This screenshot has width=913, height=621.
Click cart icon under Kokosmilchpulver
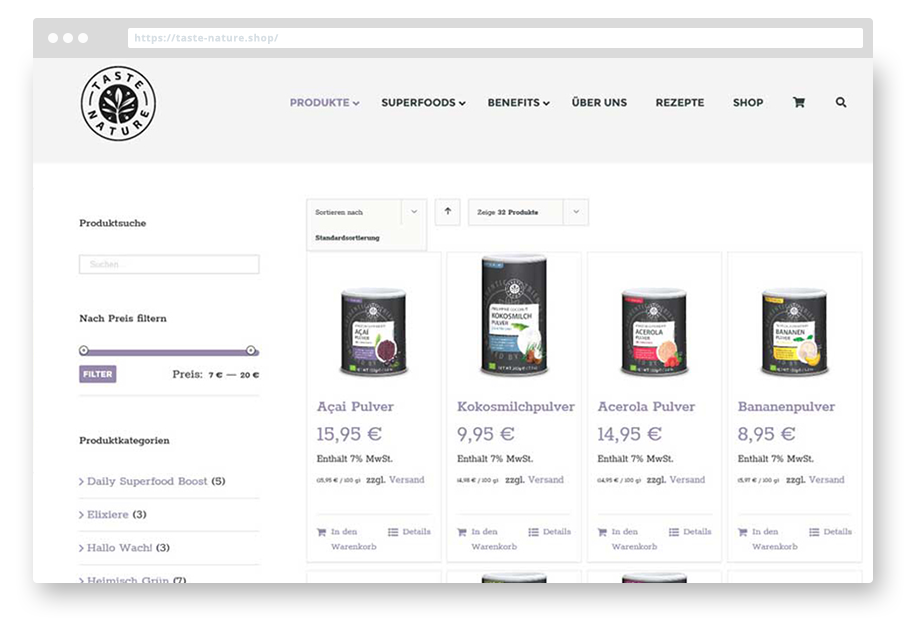pyautogui.click(x=462, y=532)
